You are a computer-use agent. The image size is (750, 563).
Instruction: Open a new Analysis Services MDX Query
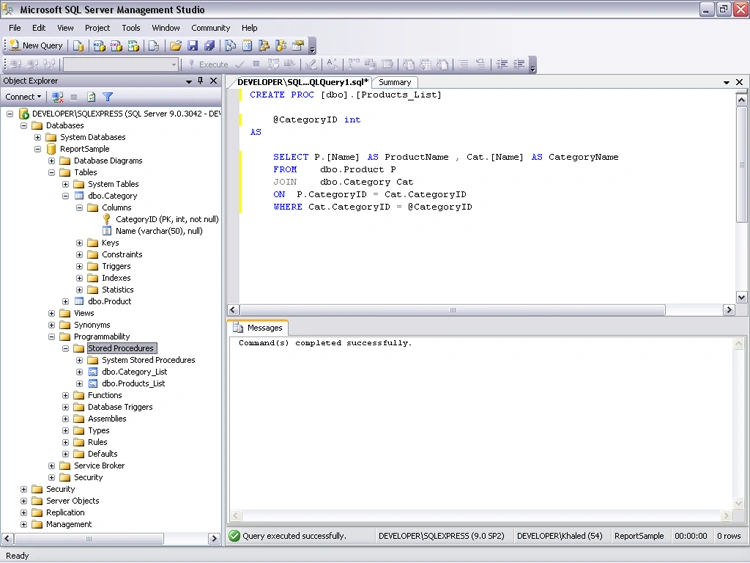point(99,45)
